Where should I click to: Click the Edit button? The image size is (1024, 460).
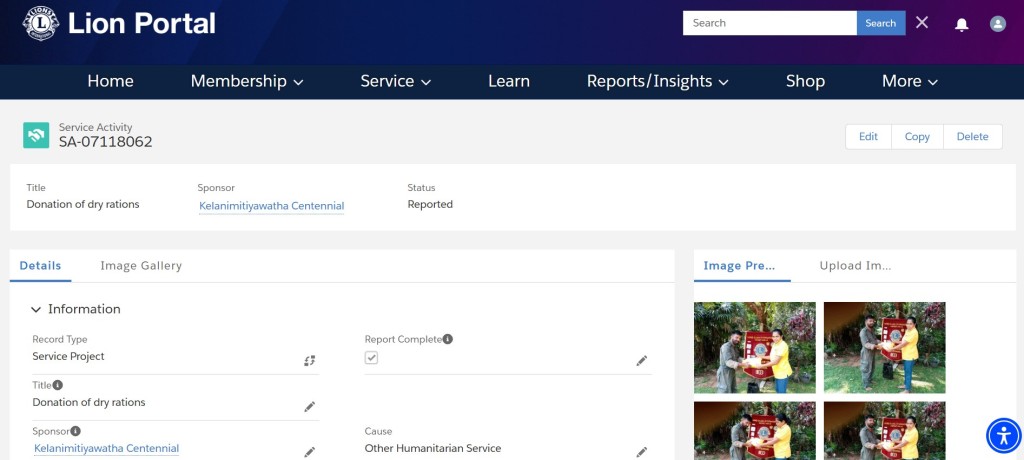click(868, 137)
